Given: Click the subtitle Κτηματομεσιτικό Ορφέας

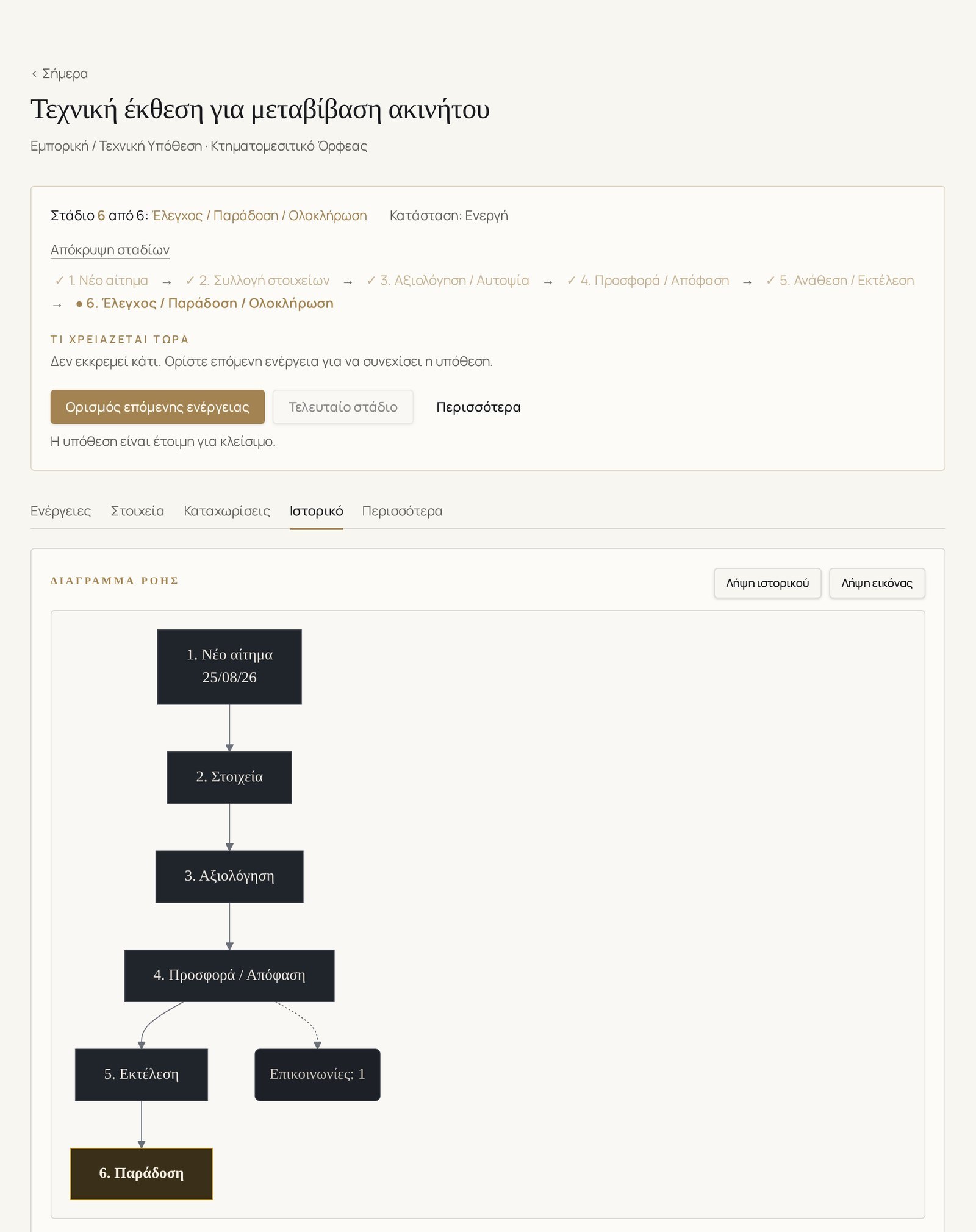Looking at the screenshot, I should 289,146.
